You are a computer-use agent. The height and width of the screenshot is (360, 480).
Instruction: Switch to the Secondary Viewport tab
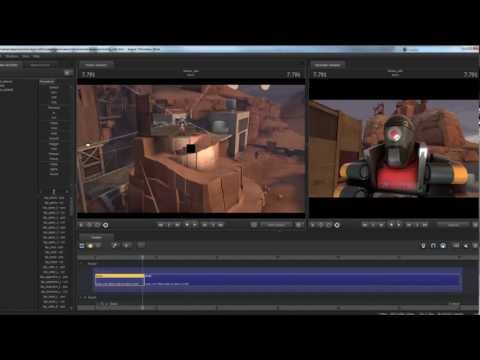(328, 65)
